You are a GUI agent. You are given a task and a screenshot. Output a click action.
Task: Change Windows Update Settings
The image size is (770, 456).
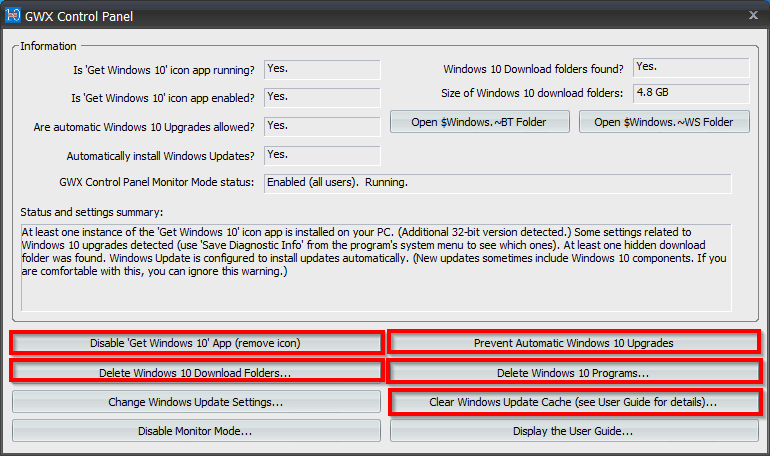coord(196,402)
